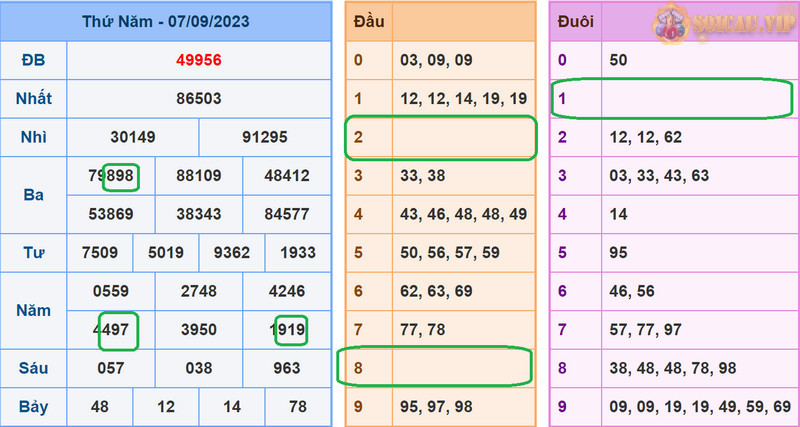Viewport: 800px width, 427px height.
Task: Select the empty circled row for Đầu 2
Action: click(x=440, y=138)
